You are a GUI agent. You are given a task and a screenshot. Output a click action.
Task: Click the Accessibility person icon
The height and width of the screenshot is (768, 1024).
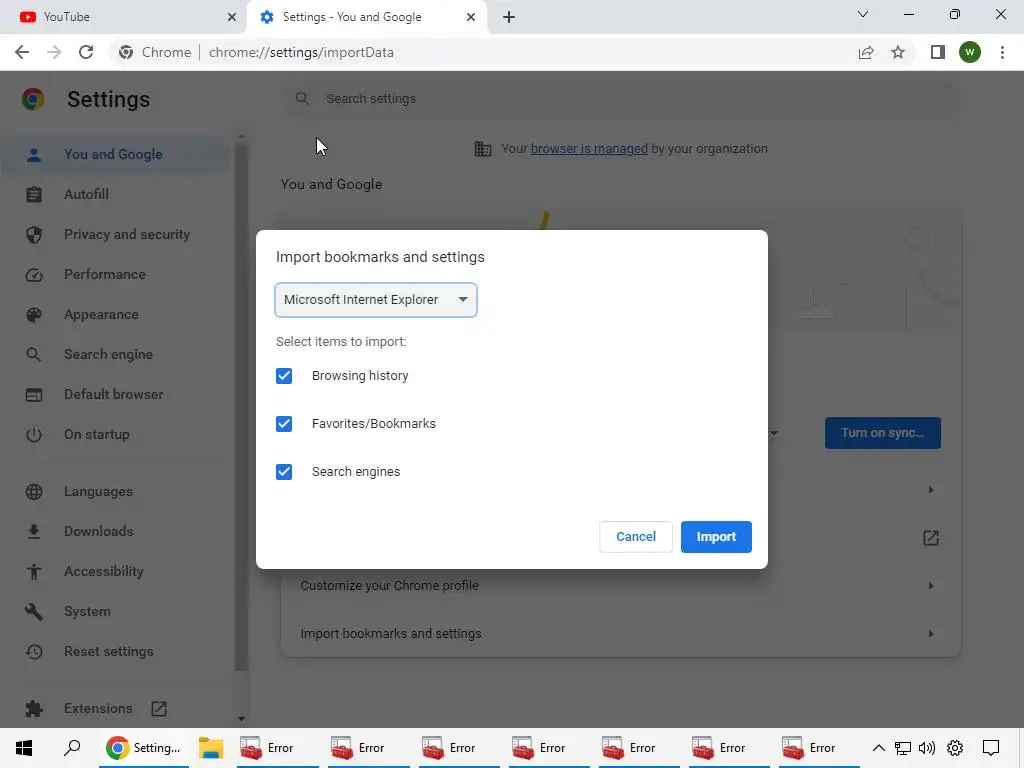33,572
